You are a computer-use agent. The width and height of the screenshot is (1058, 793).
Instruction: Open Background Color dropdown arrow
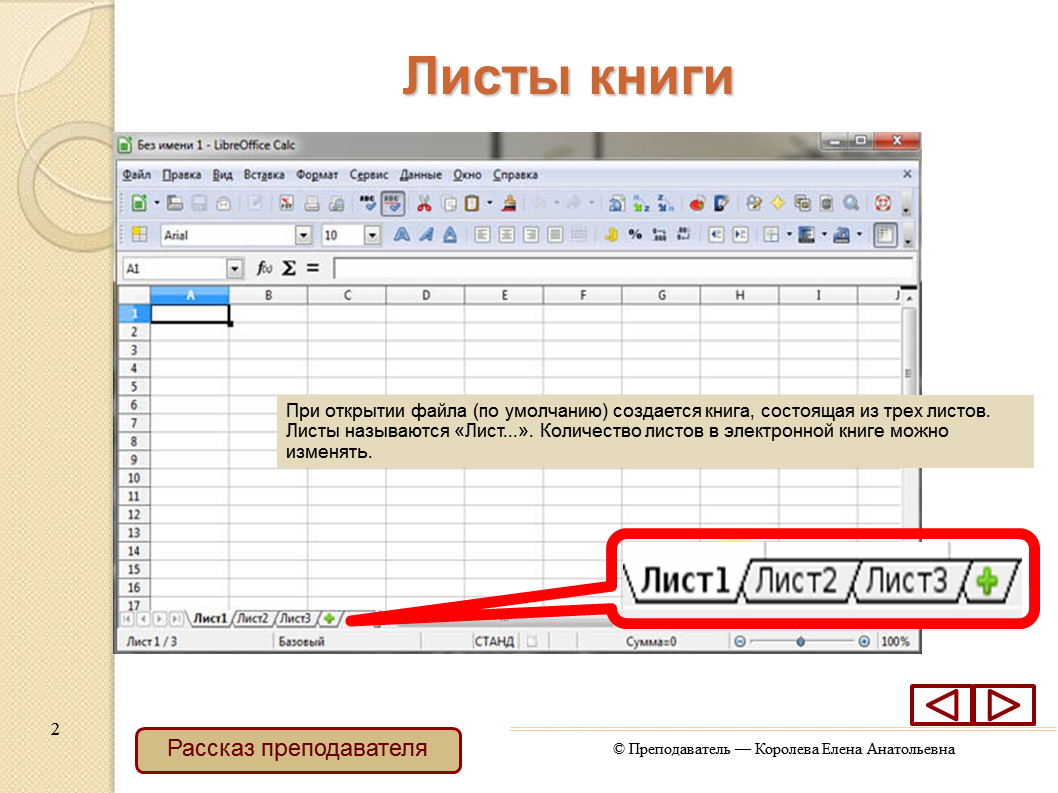coord(824,235)
